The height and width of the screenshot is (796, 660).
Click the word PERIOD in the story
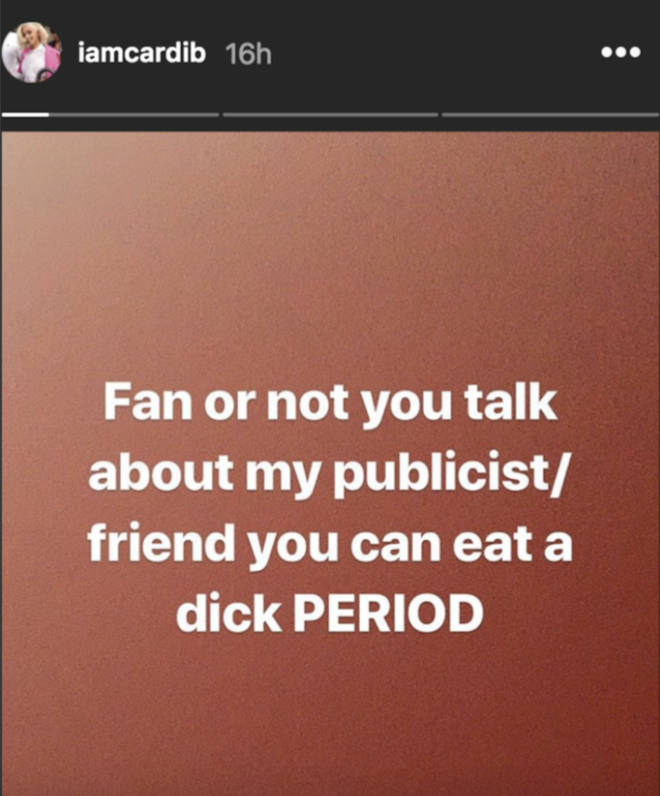tap(388, 613)
